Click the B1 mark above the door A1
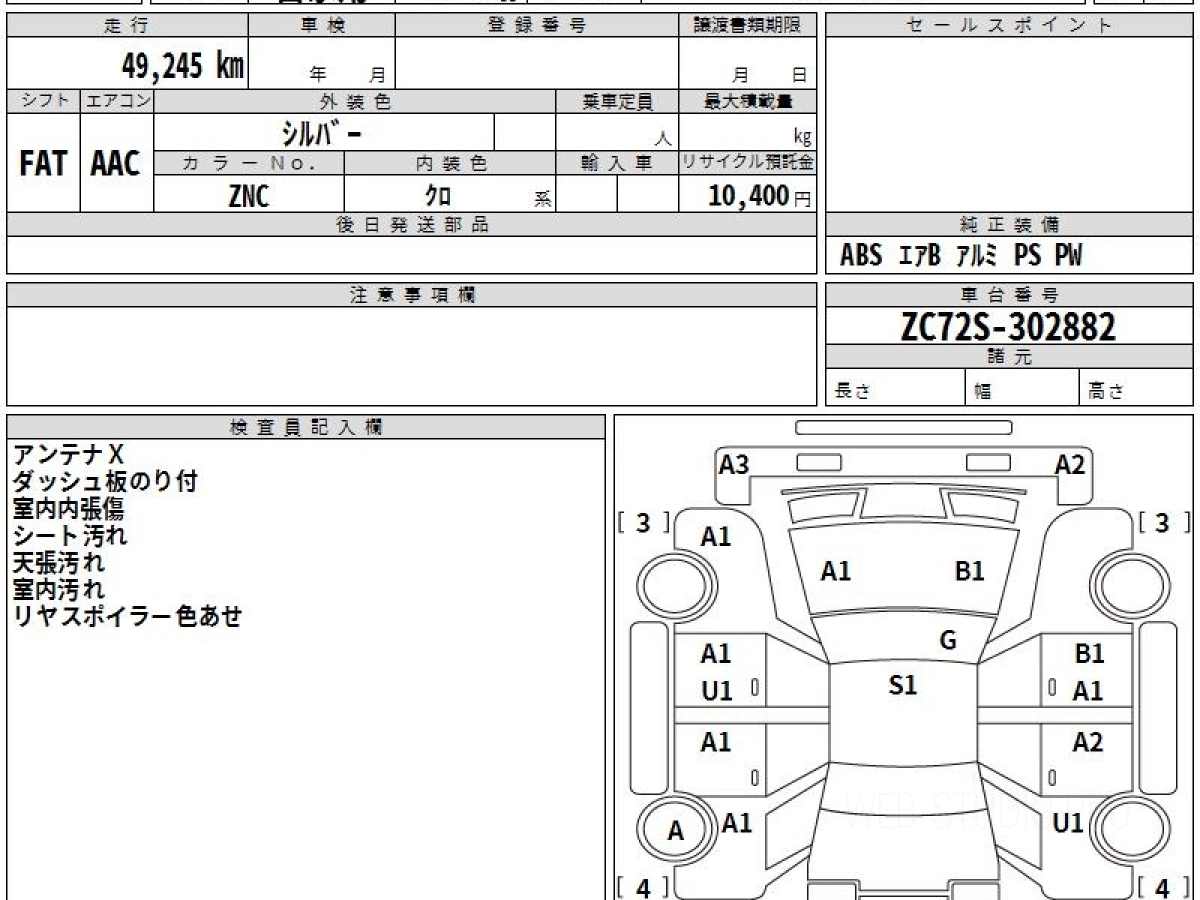Image resolution: width=1200 pixels, height=900 pixels. pos(1089,654)
